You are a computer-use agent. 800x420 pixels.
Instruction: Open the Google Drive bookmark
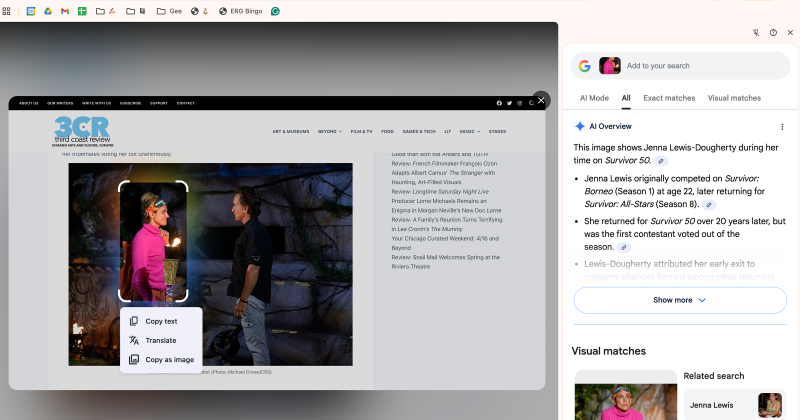[48, 11]
